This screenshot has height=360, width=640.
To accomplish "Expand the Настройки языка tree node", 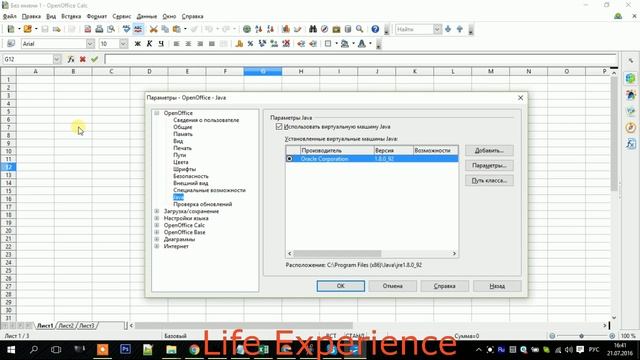I will [x=157, y=218].
